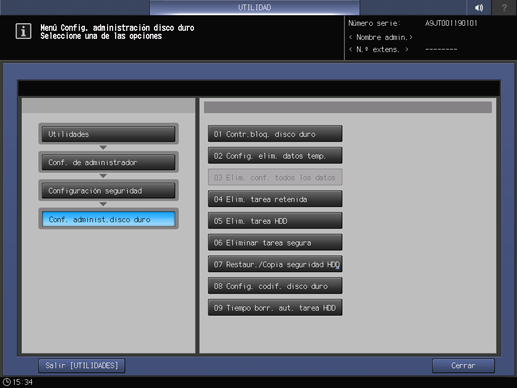Open 08 Config. codif. disco duro
This screenshot has height=388, width=517.
pos(275,286)
